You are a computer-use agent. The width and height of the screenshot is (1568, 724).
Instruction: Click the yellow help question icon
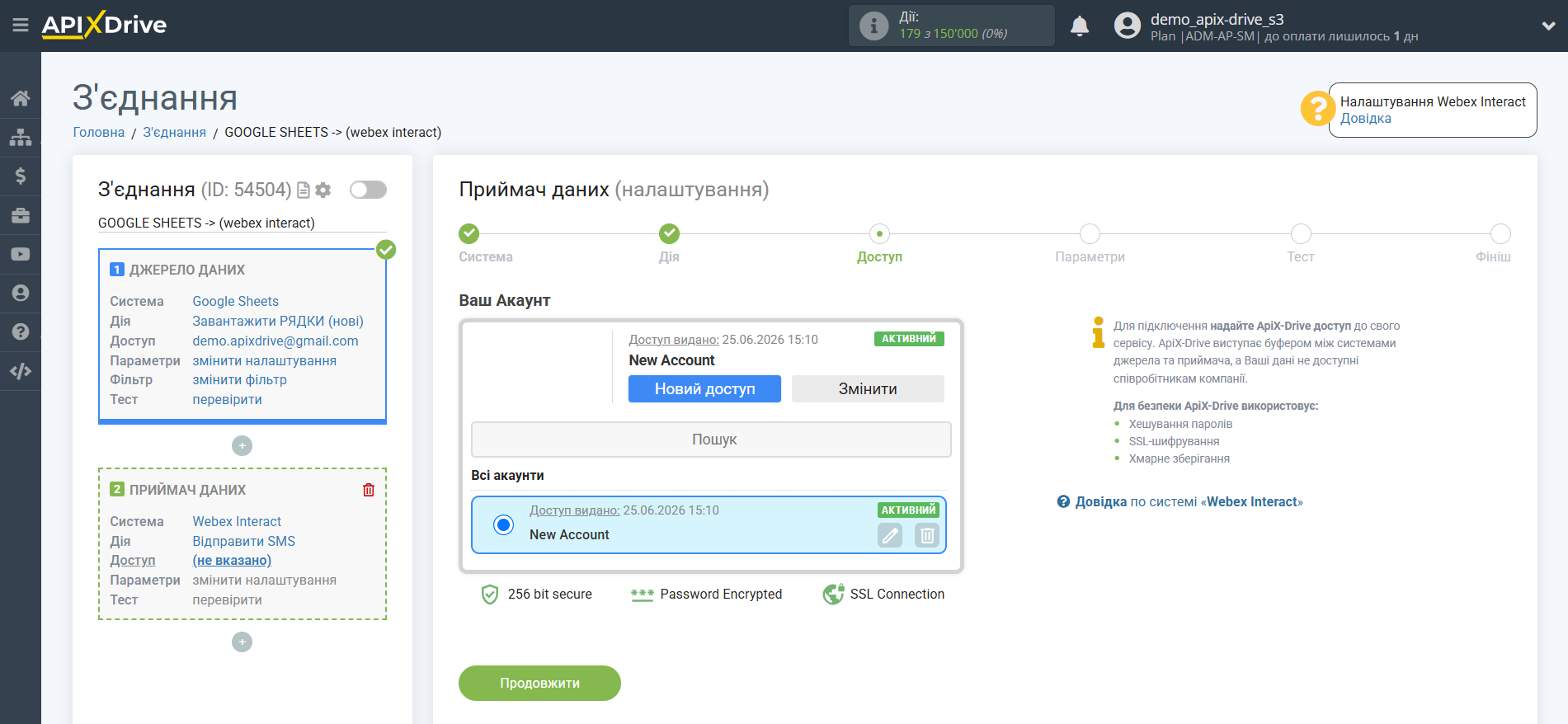(x=1317, y=108)
